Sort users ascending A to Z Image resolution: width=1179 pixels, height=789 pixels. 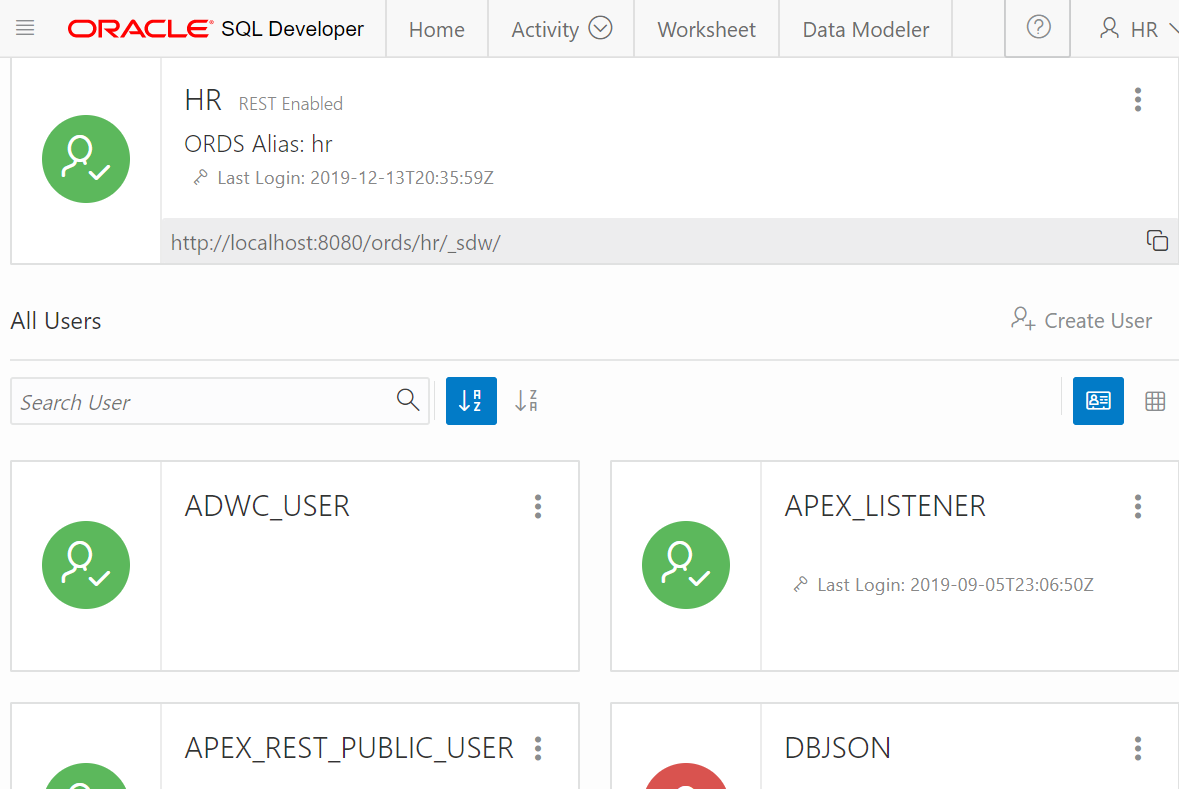[x=471, y=401]
